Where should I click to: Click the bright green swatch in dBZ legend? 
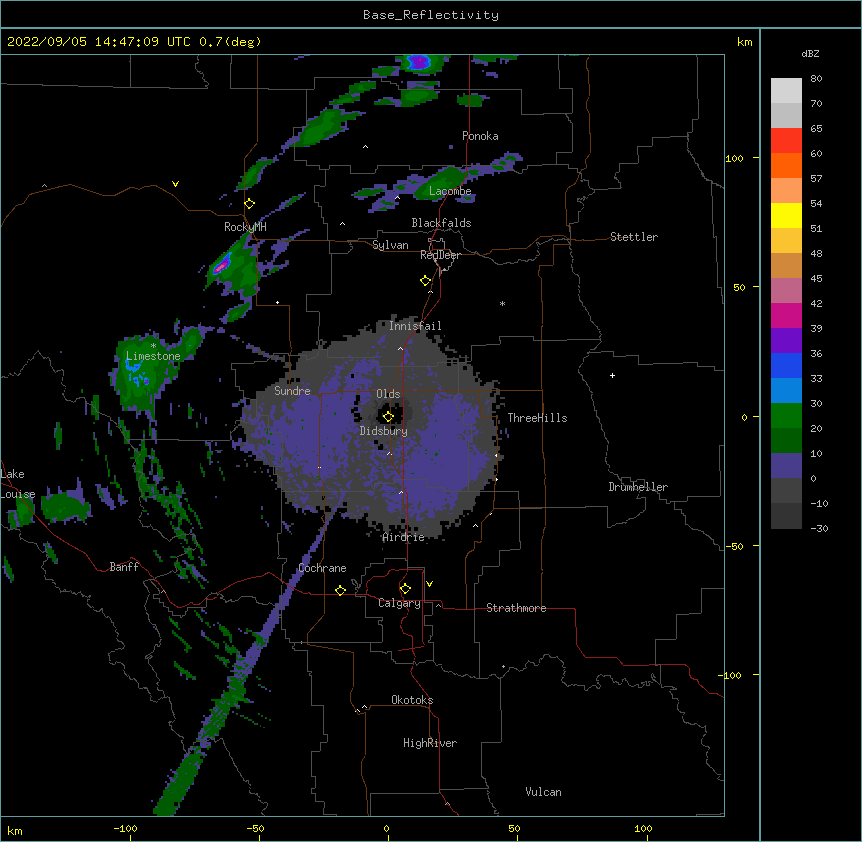pyautogui.click(x=786, y=416)
